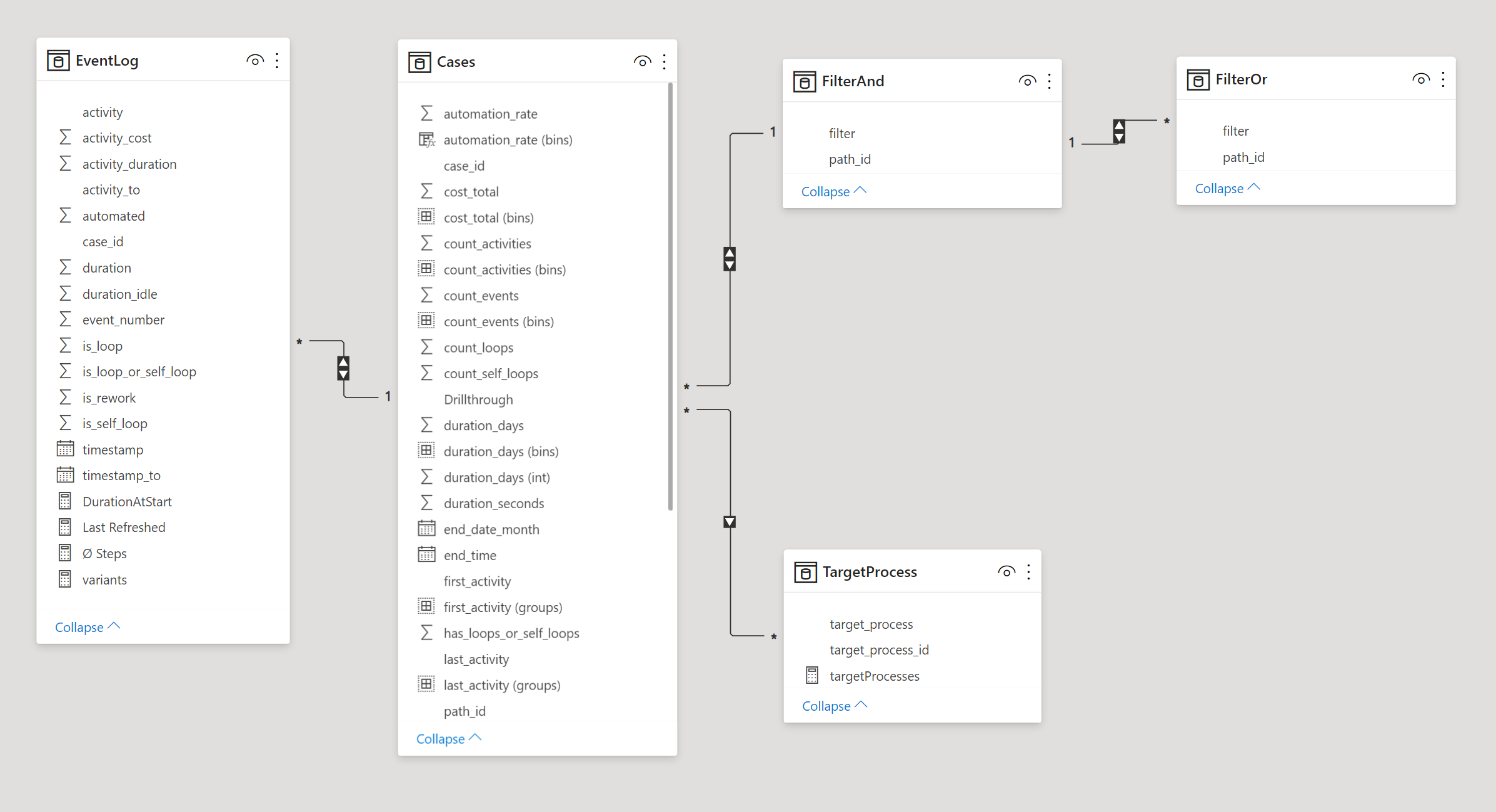The image size is (1496, 812).
Task: Open the EventLog more options menu
Action: tap(277, 61)
